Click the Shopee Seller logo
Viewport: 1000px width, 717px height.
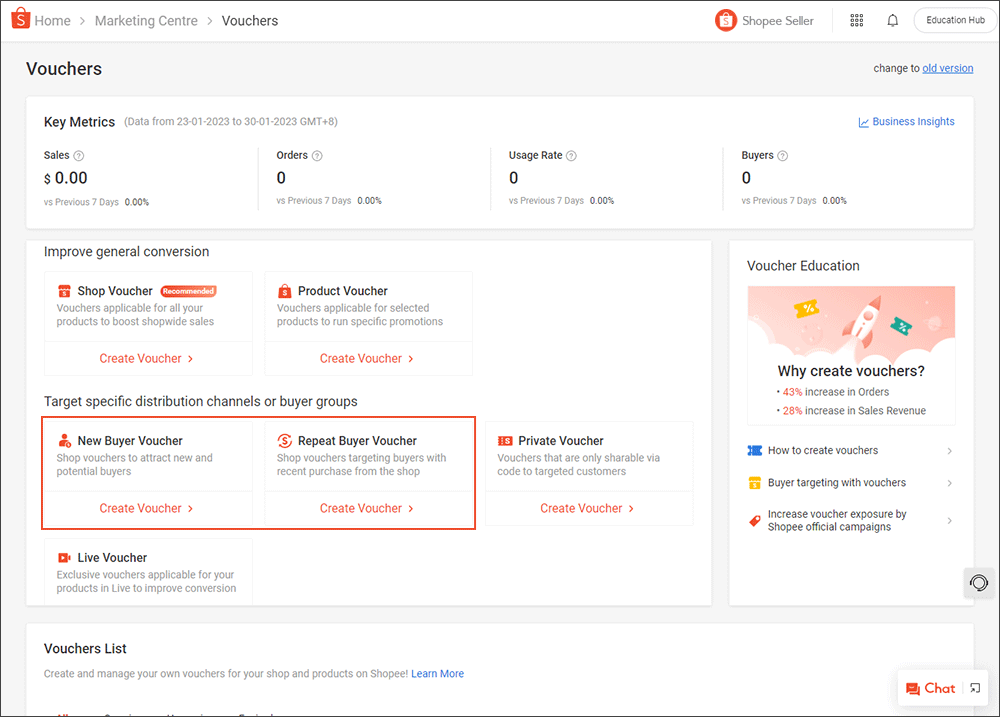(726, 20)
